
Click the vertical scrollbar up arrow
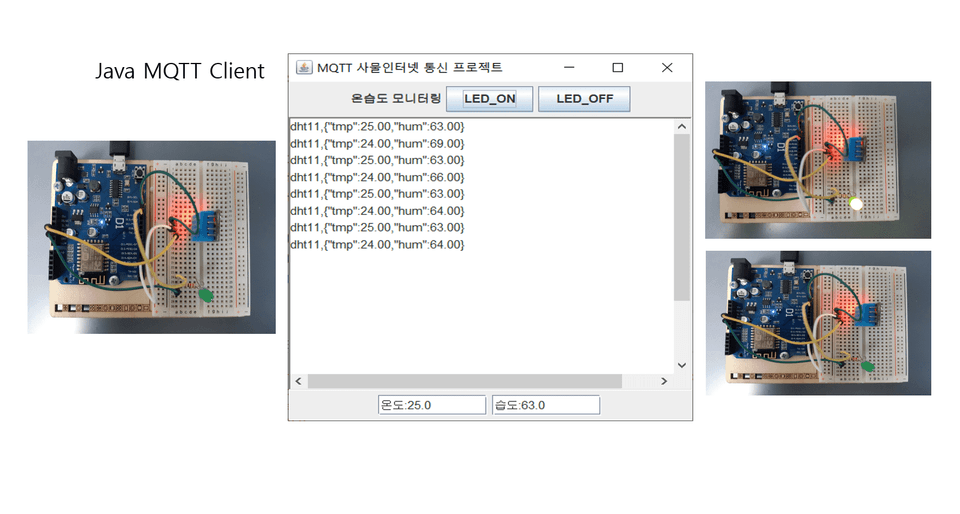click(x=682, y=127)
